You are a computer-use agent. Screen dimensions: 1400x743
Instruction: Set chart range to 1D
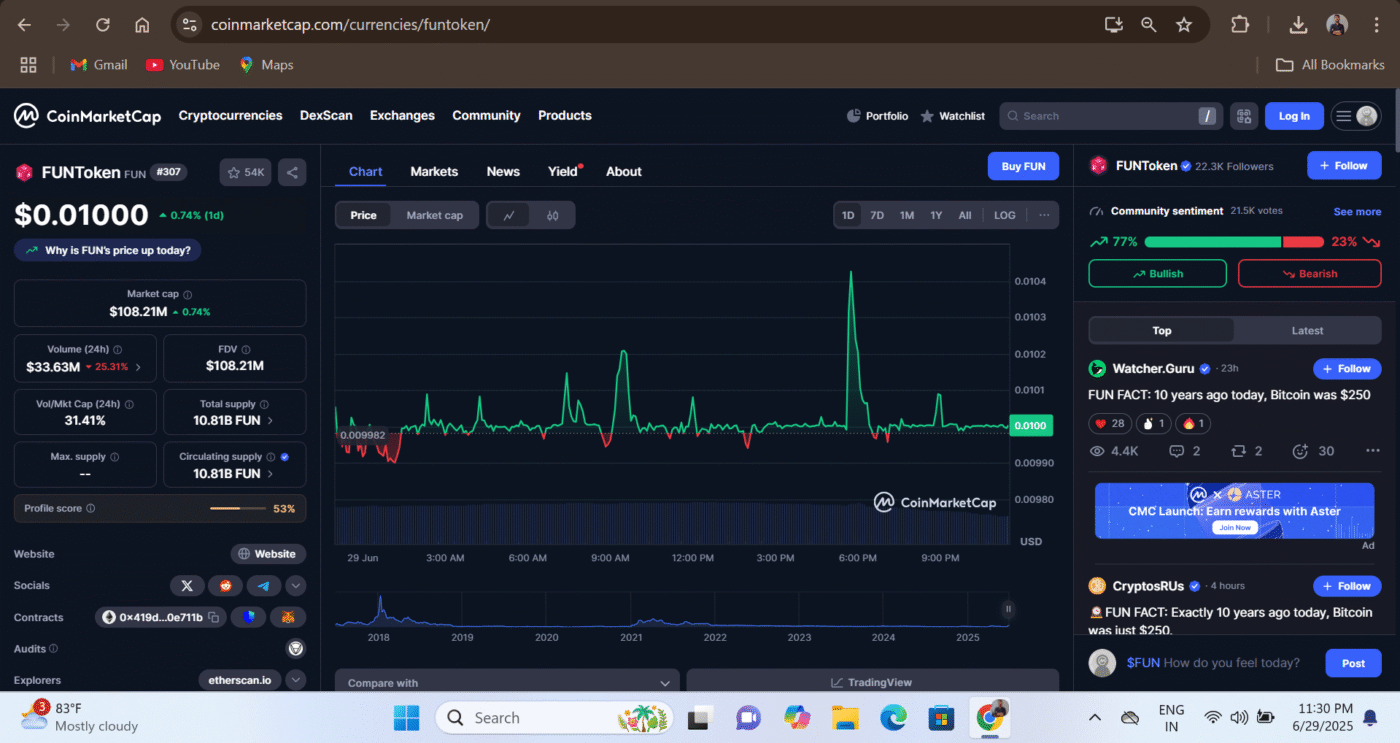point(848,215)
